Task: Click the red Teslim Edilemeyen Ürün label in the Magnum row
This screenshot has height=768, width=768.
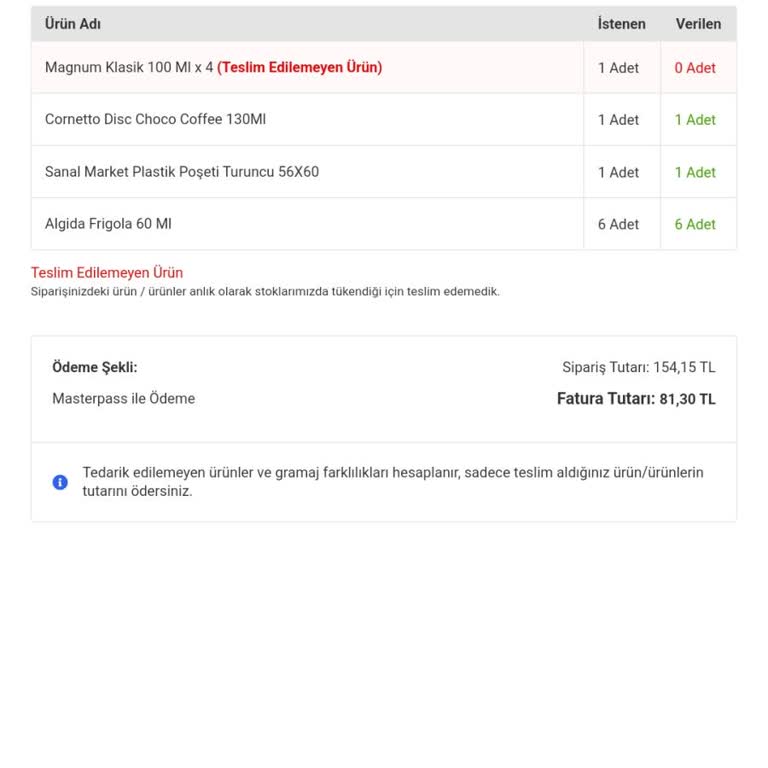Action: 299,67
